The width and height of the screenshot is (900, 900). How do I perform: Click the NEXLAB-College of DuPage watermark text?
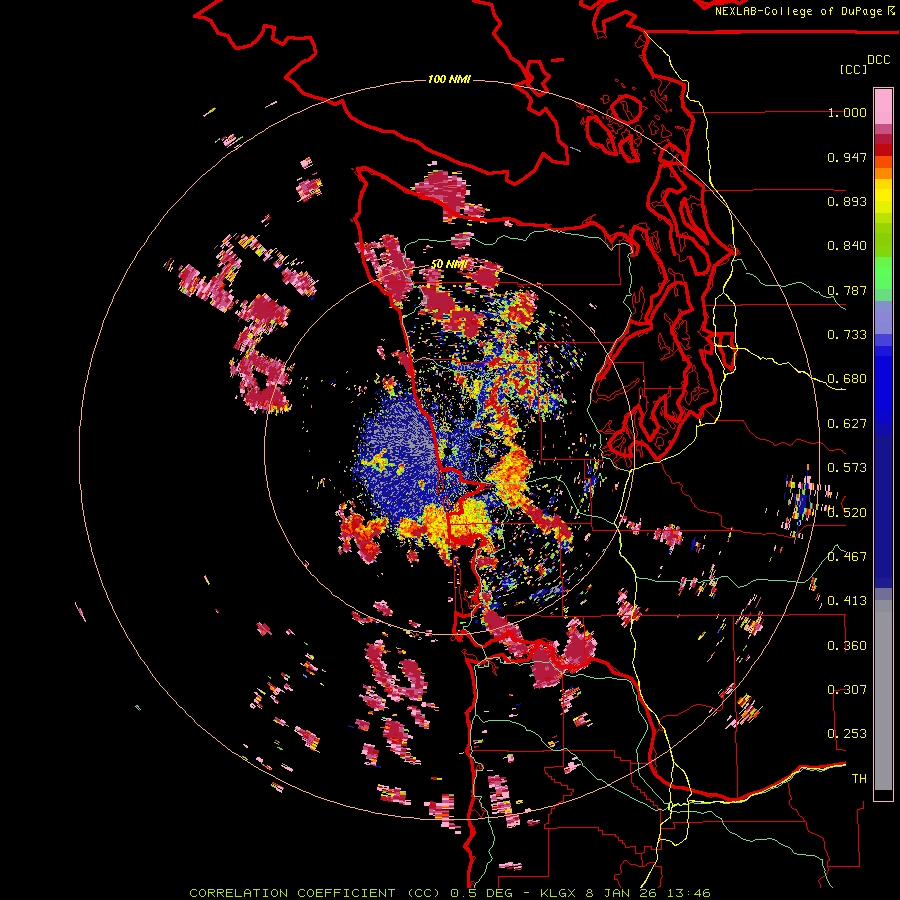[x=804, y=11]
